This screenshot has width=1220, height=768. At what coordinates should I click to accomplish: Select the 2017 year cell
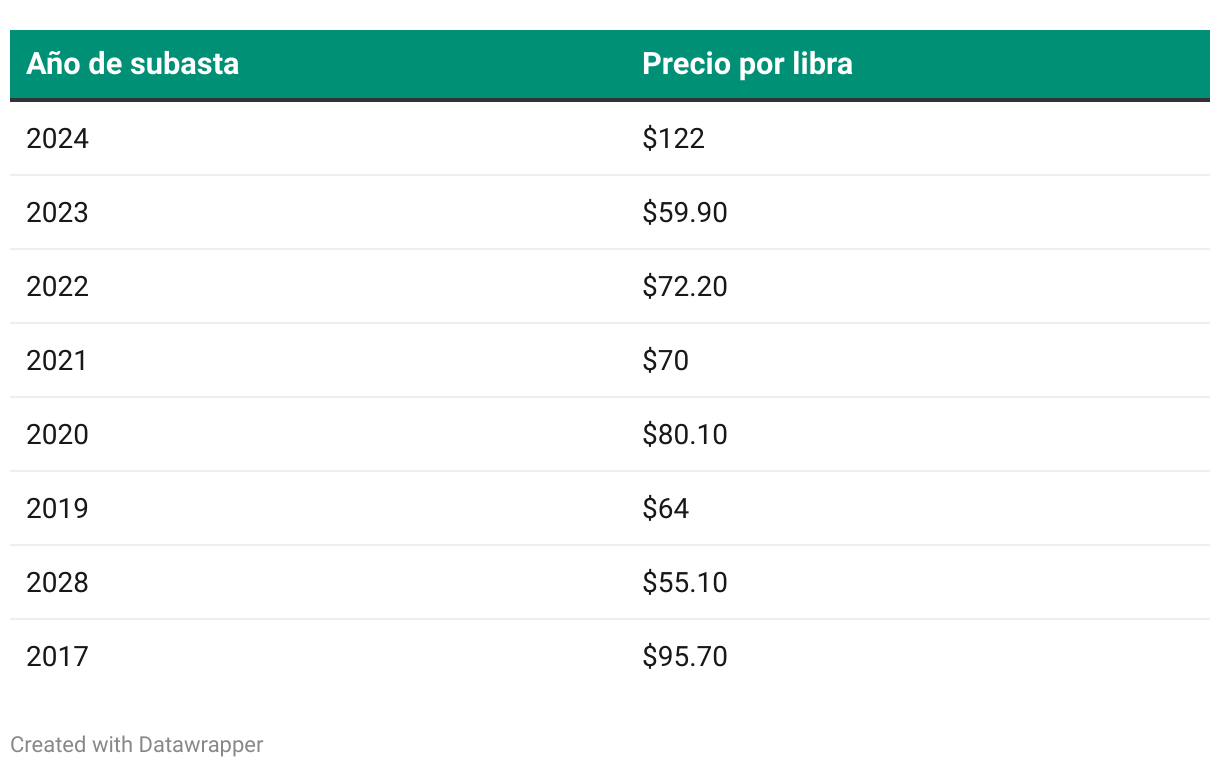[57, 656]
